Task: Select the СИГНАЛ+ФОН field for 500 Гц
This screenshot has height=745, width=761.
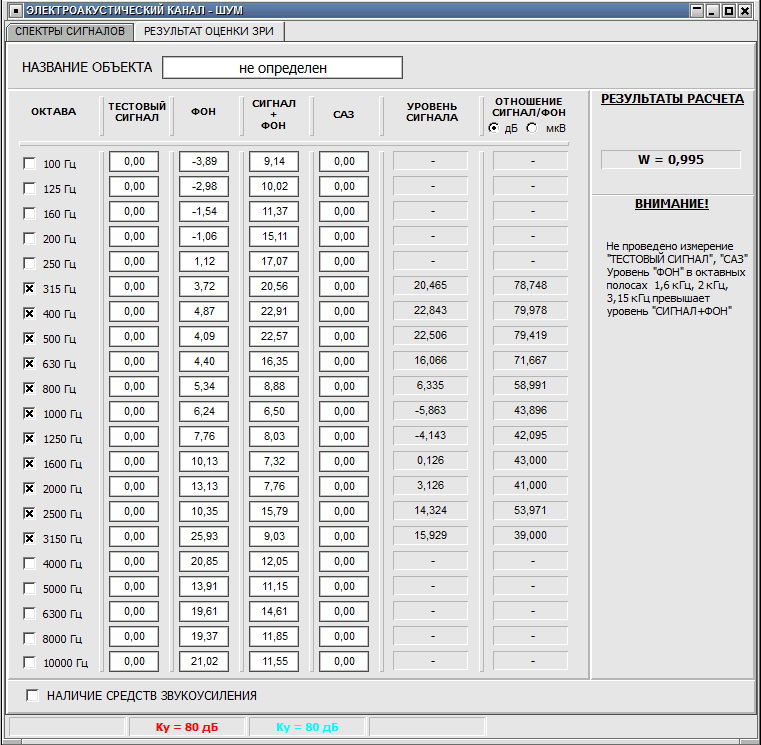Action: (x=274, y=336)
